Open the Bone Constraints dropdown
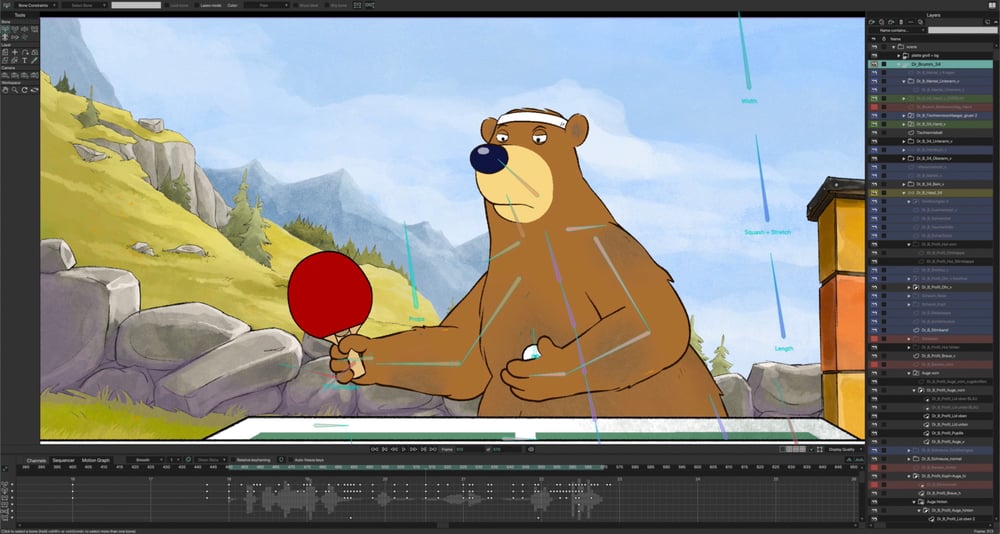The width and height of the screenshot is (1000, 534). [37, 5]
